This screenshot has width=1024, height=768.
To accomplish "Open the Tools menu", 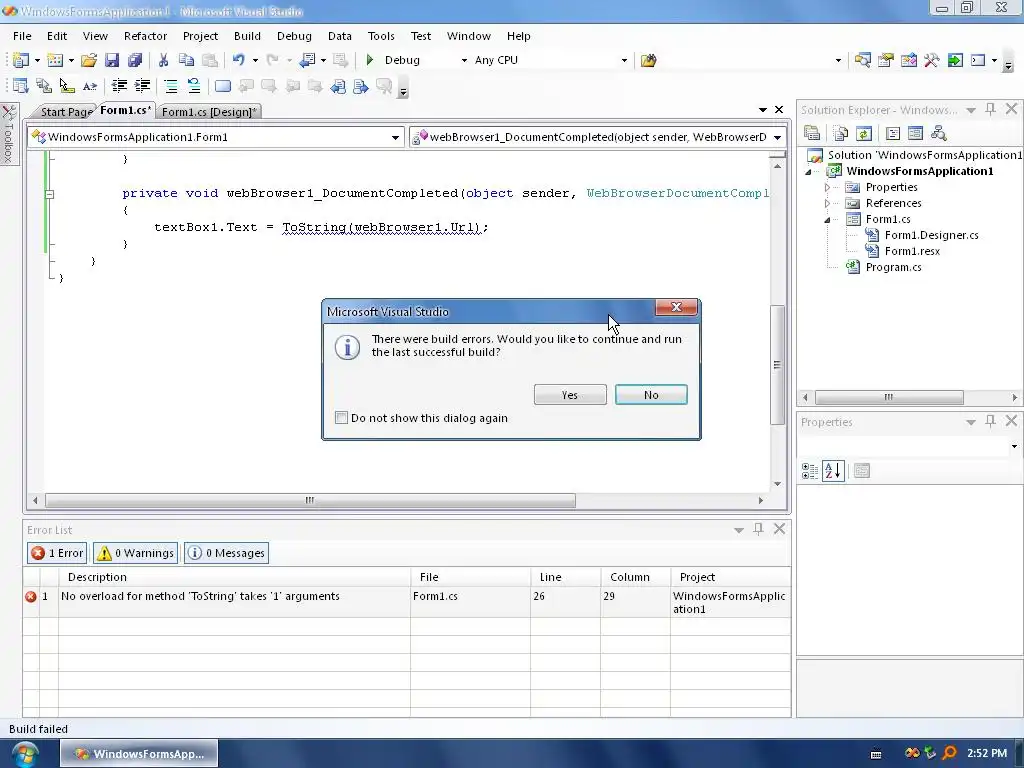I will tap(381, 36).
